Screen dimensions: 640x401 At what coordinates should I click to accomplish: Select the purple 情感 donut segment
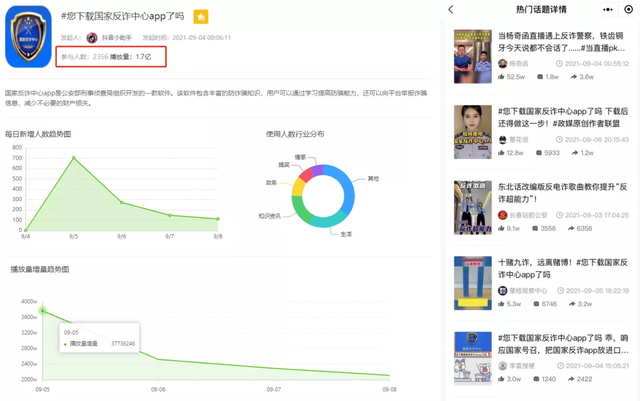click(317, 169)
